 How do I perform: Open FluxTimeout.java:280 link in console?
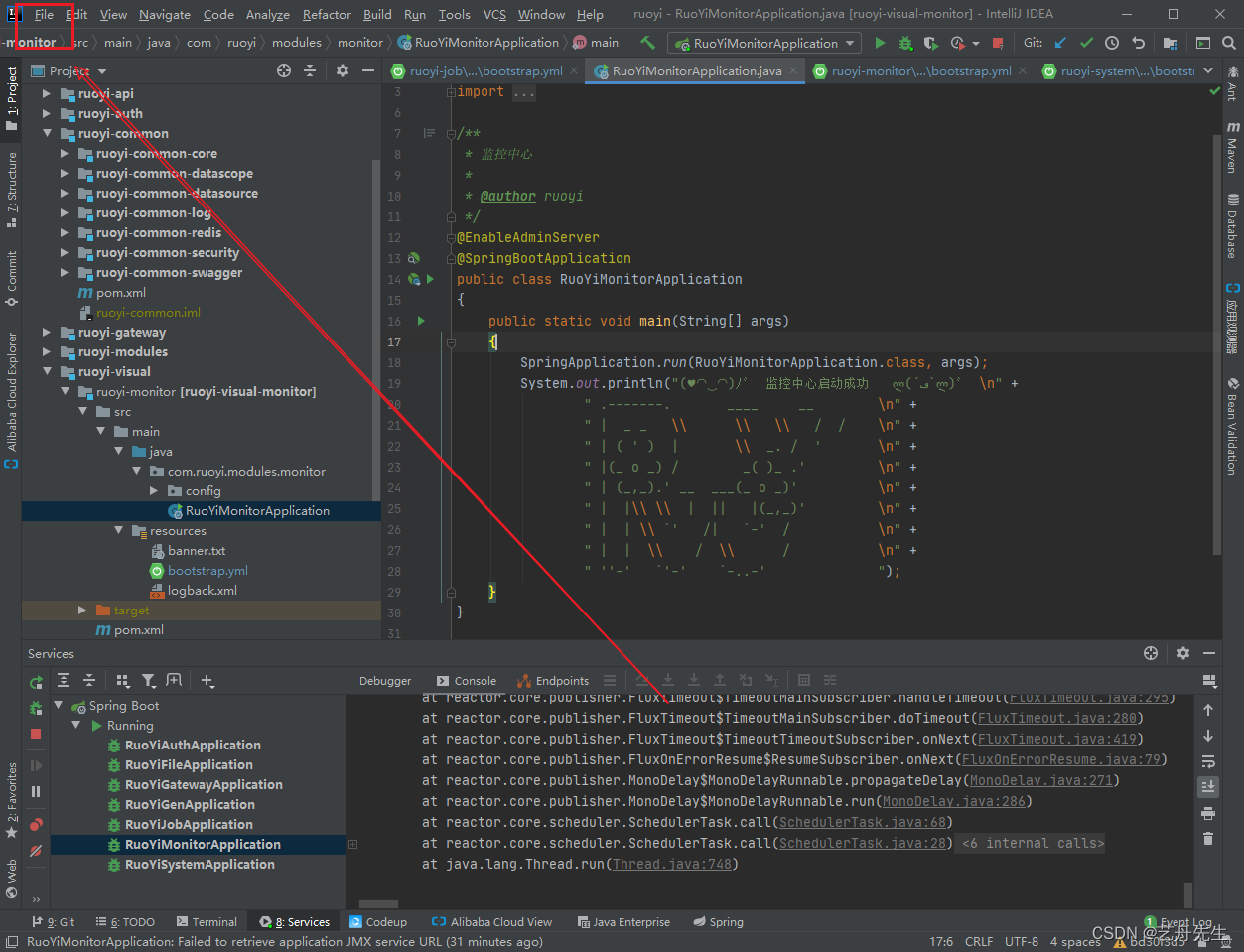pyautogui.click(x=1057, y=718)
